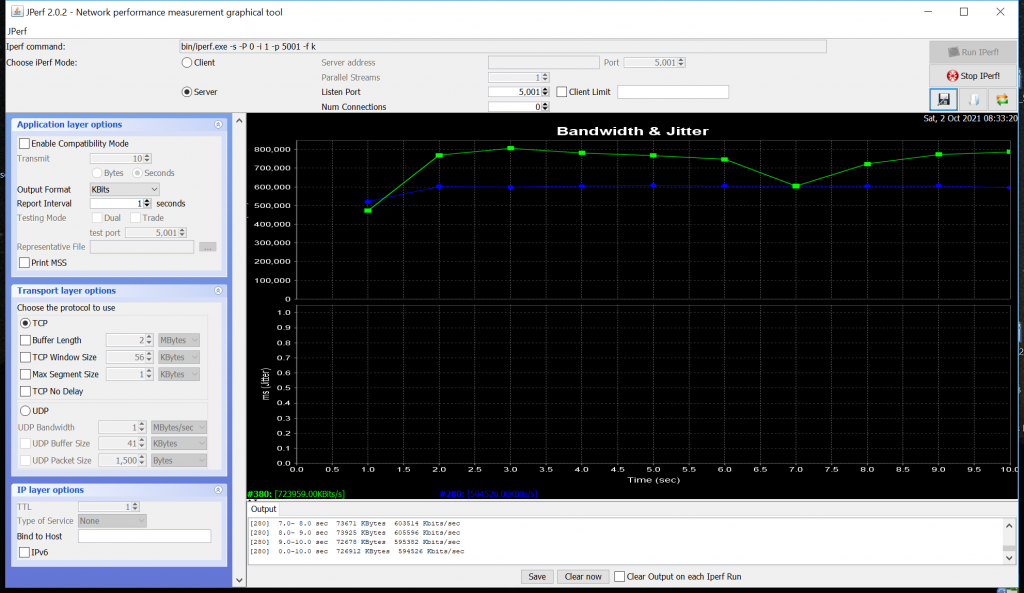Enable the Client Limit checkbox
Viewport: 1024px width, 593px height.
coord(562,92)
